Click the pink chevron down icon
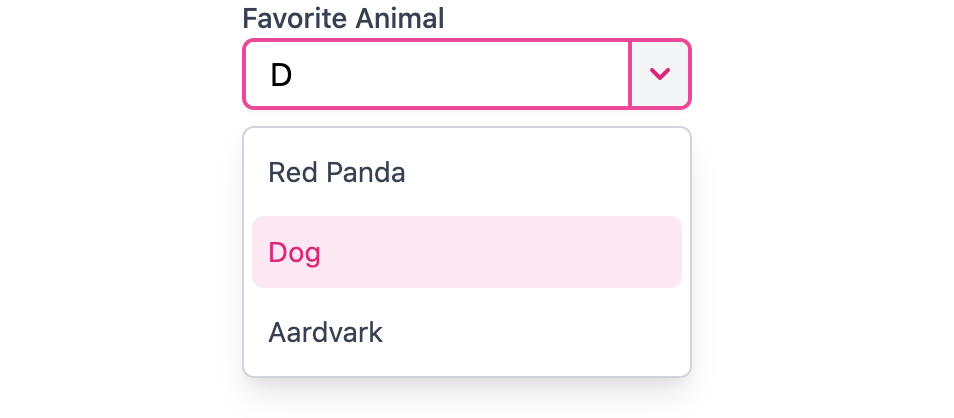The width and height of the screenshot is (954, 418). [x=659, y=74]
